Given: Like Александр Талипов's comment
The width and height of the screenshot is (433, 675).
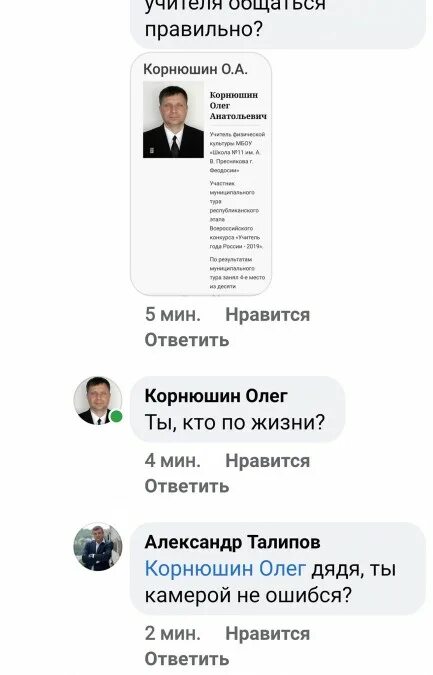Looking at the screenshot, I should point(267,634).
